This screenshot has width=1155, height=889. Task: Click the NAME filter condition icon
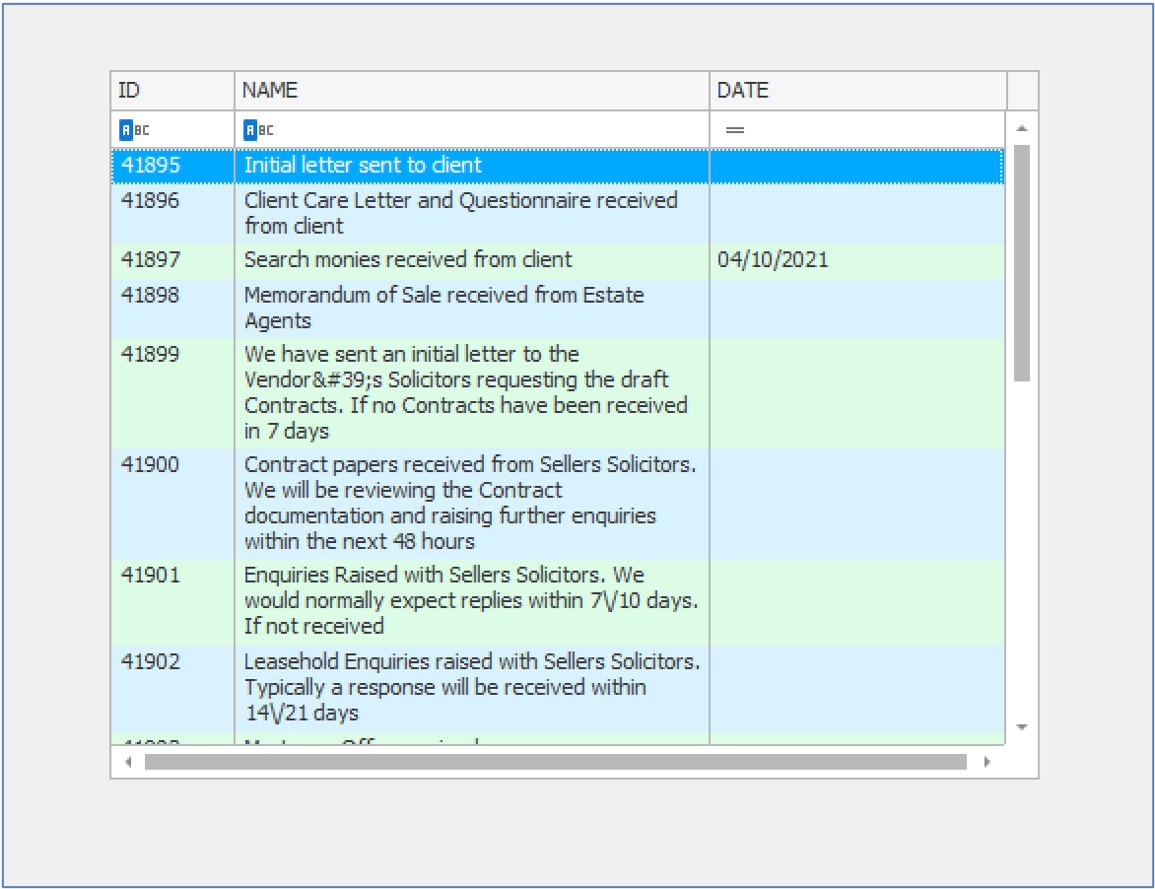tap(258, 130)
